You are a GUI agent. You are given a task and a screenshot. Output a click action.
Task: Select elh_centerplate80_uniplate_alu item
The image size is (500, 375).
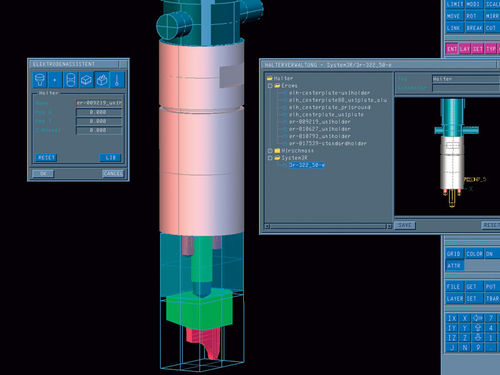coord(338,100)
